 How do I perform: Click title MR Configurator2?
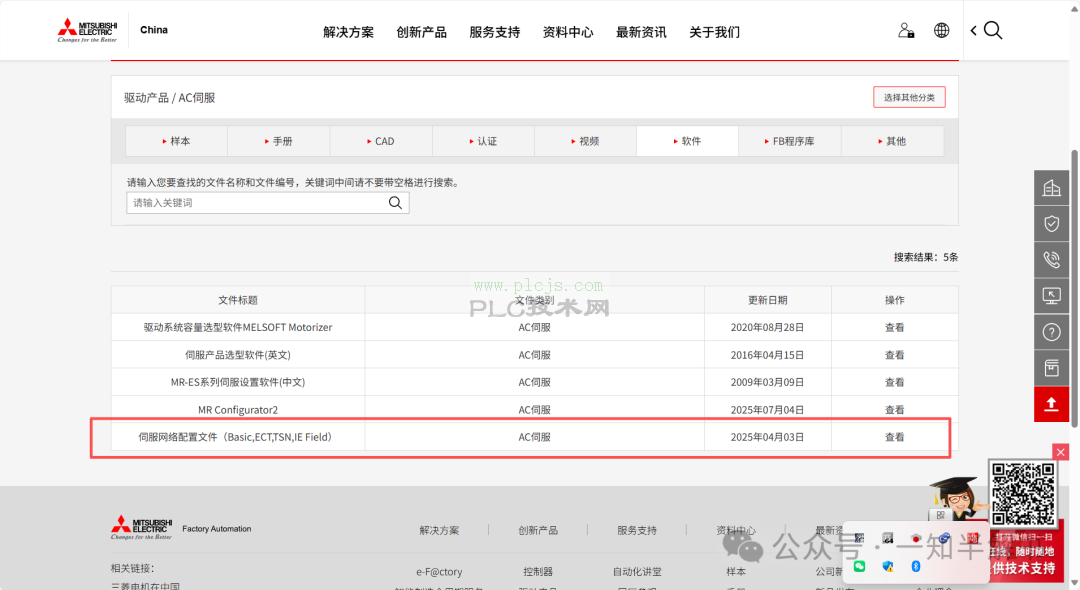238,410
